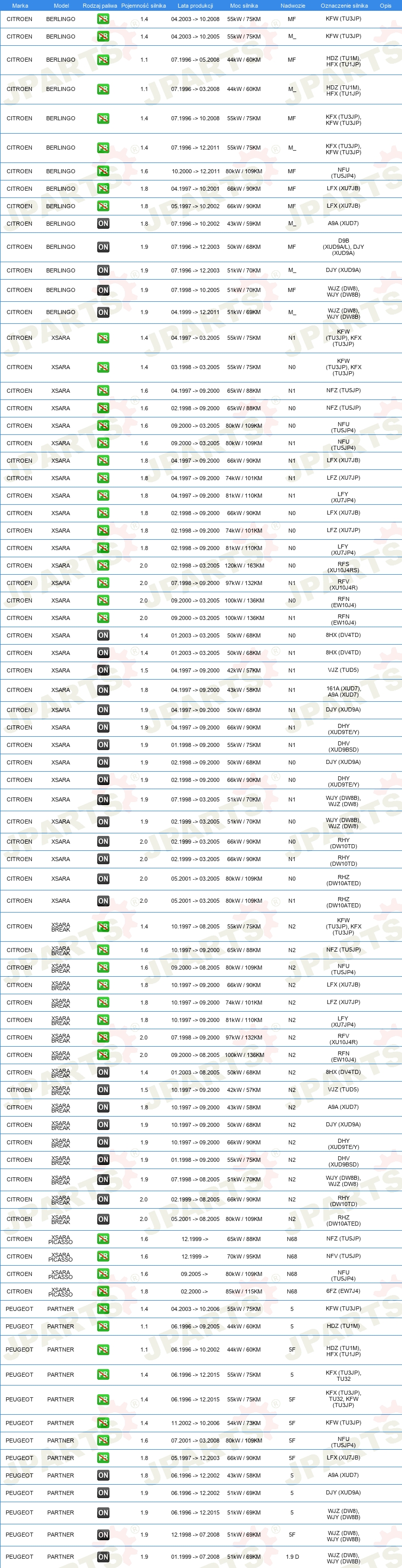402x1568 pixels.
Task: Click the PB icon in Xsara Picasso 70kW / 95KM row
Action: click(x=103, y=1256)
